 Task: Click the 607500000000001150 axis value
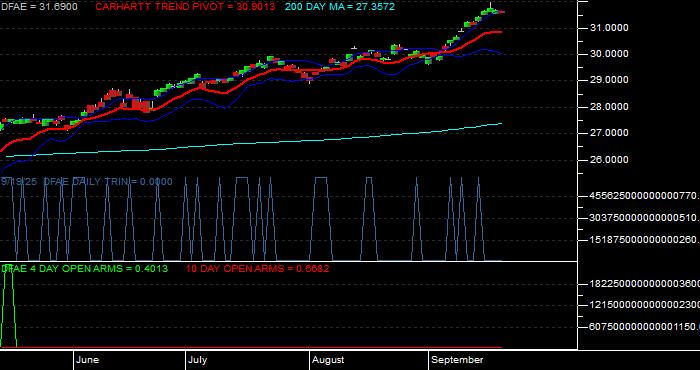(x=644, y=327)
